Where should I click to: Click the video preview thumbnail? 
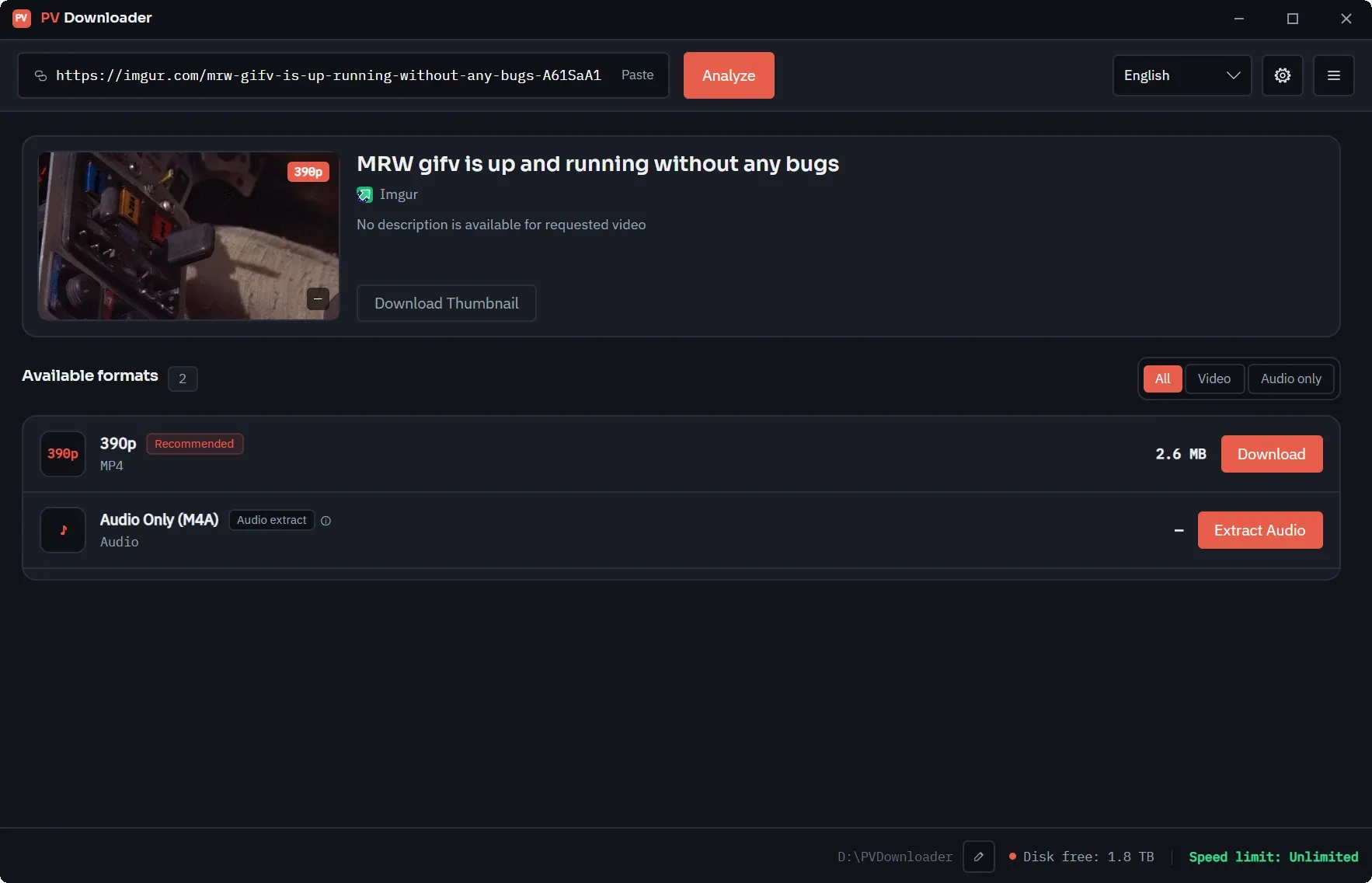(x=189, y=236)
